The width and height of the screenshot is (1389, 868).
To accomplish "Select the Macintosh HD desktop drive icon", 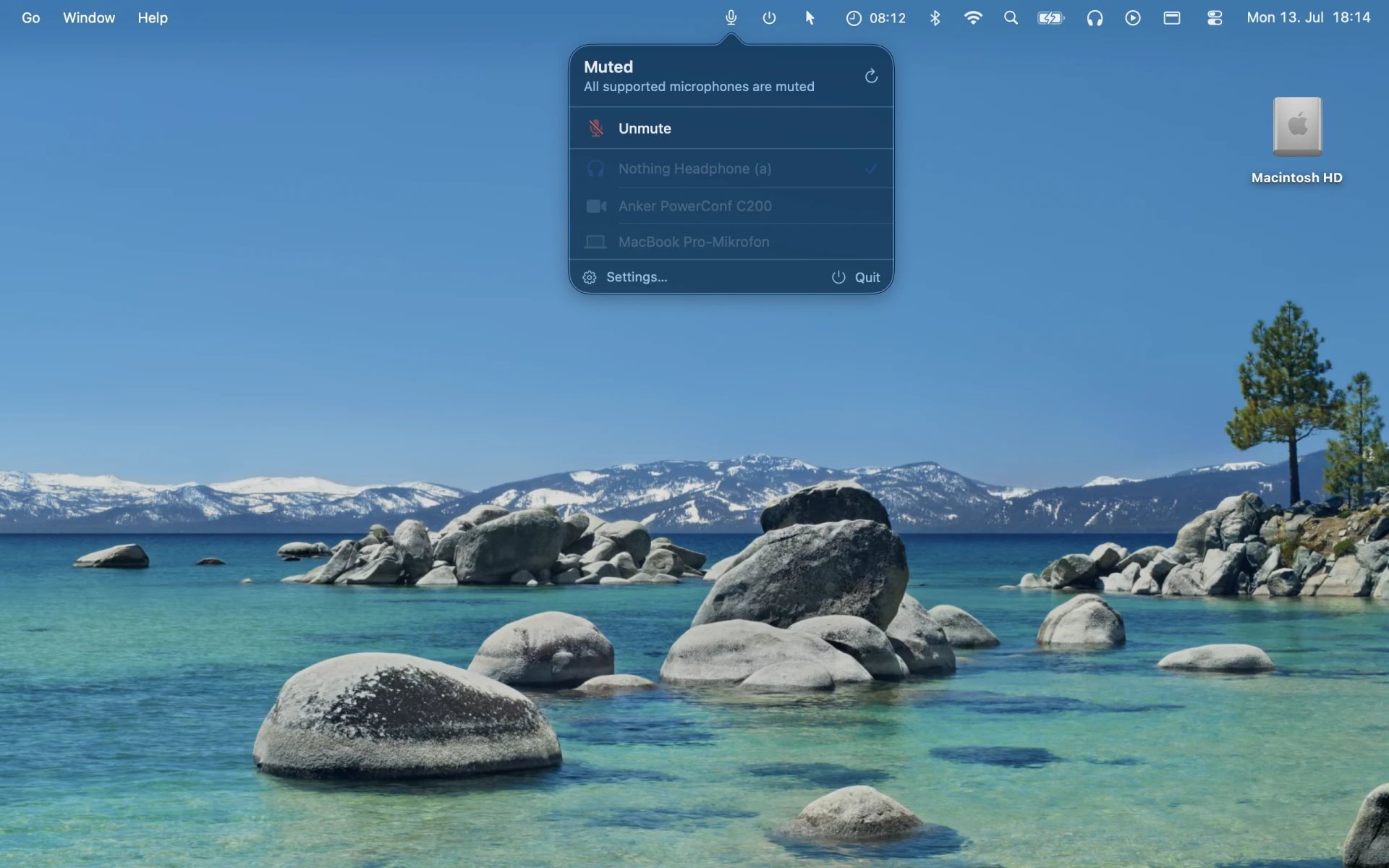I will (x=1297, y=127).
